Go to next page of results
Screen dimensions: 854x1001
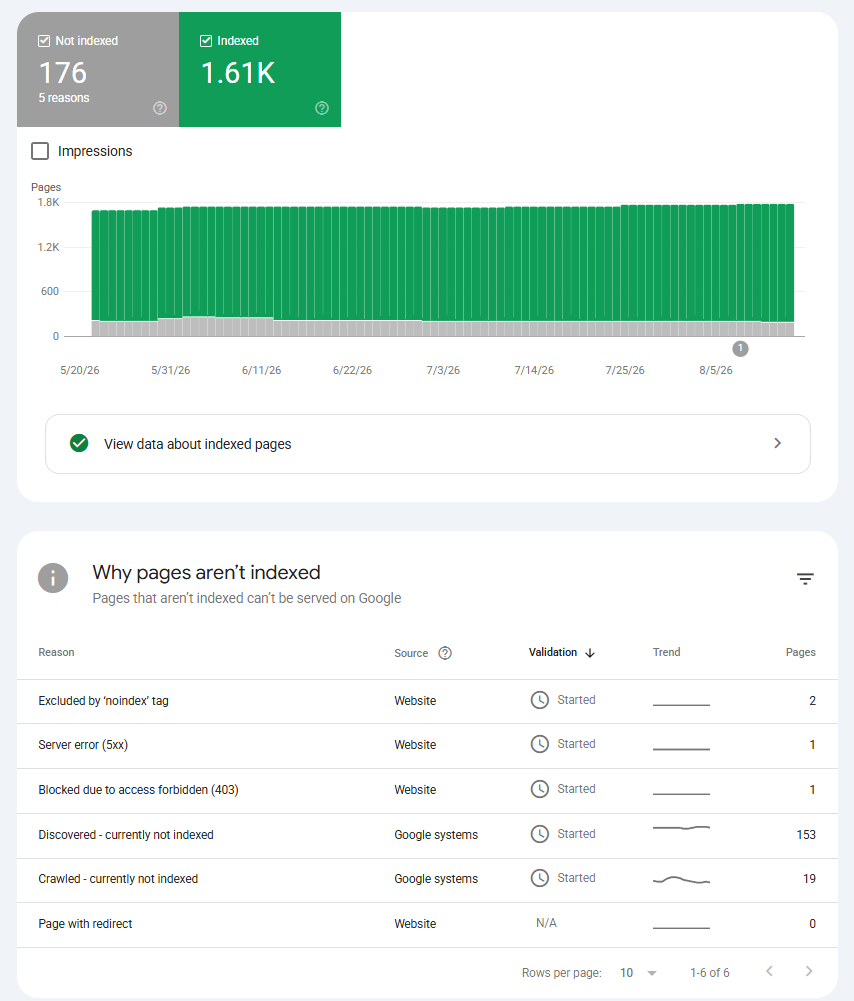809,971
